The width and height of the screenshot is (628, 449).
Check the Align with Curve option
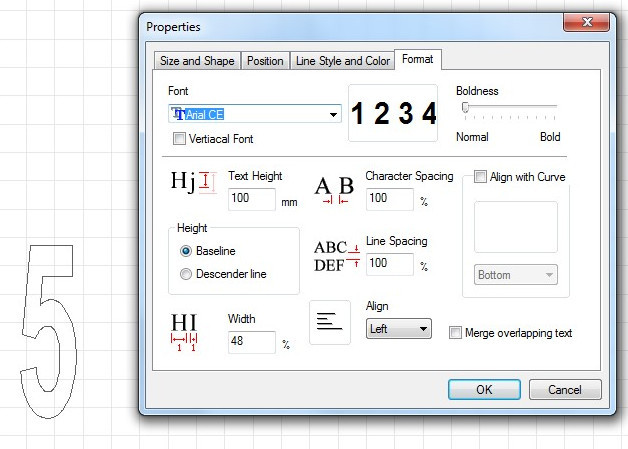point(481,177)
